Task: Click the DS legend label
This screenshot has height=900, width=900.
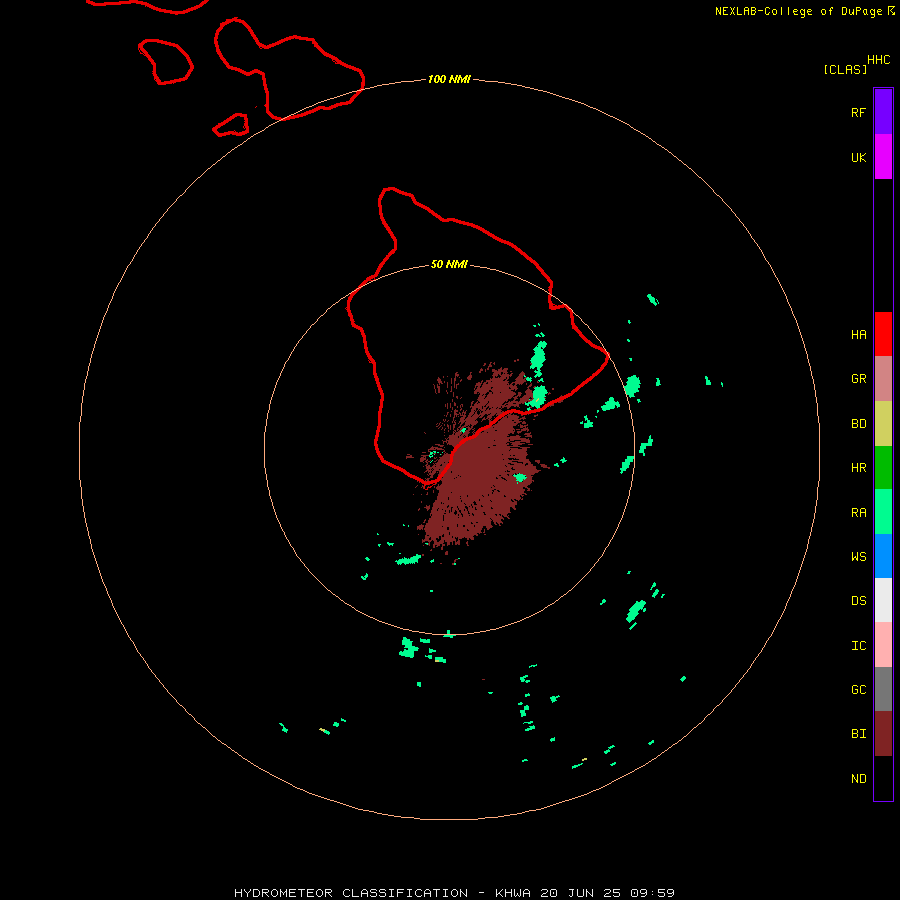Action: [858, 601]
